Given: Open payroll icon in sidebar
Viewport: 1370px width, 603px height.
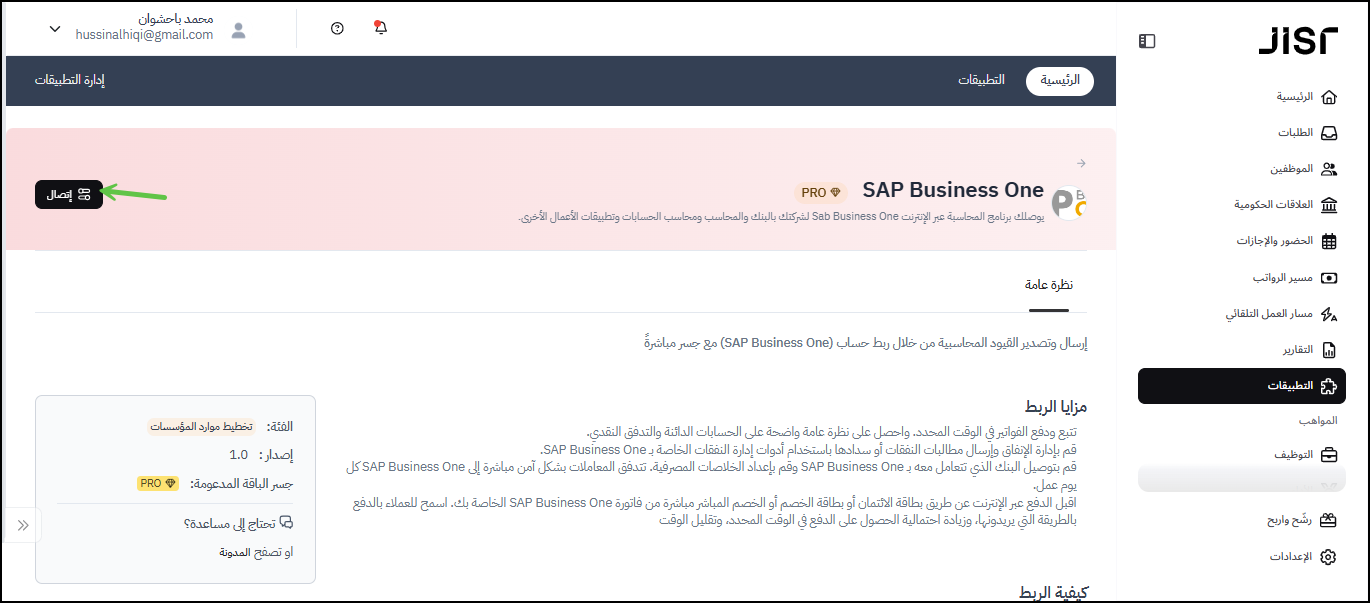Looking at the screenshot, I should click(x=1328, y=278).
